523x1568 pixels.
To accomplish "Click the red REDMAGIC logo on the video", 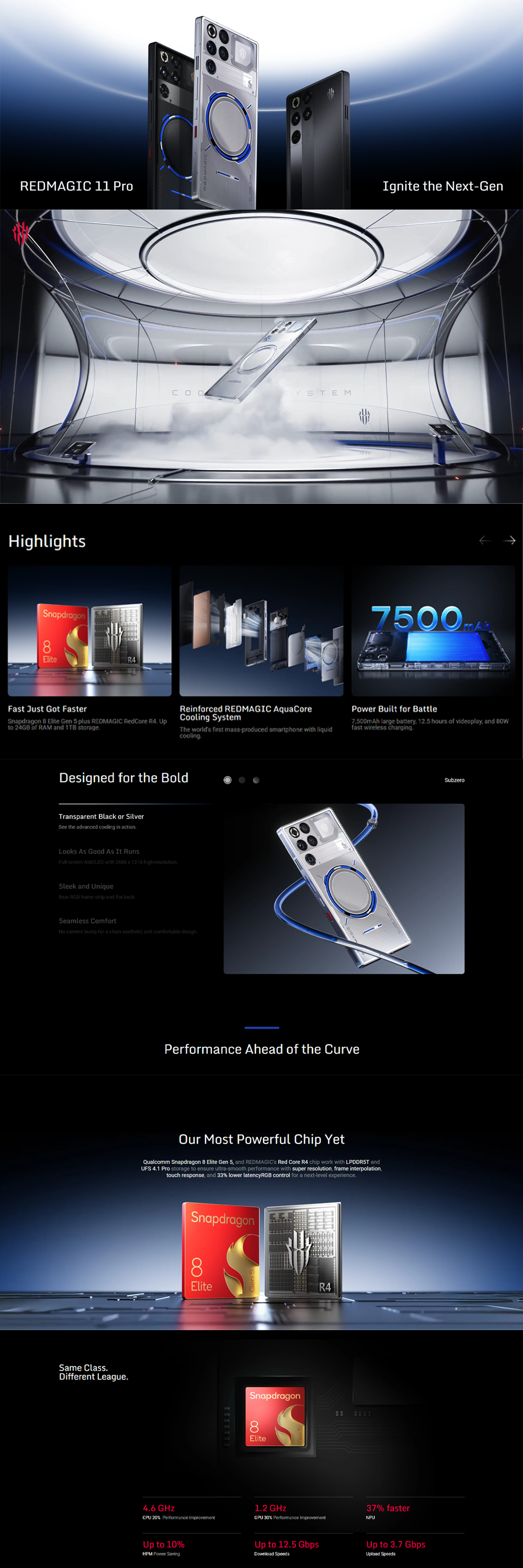I will (21, 233).
